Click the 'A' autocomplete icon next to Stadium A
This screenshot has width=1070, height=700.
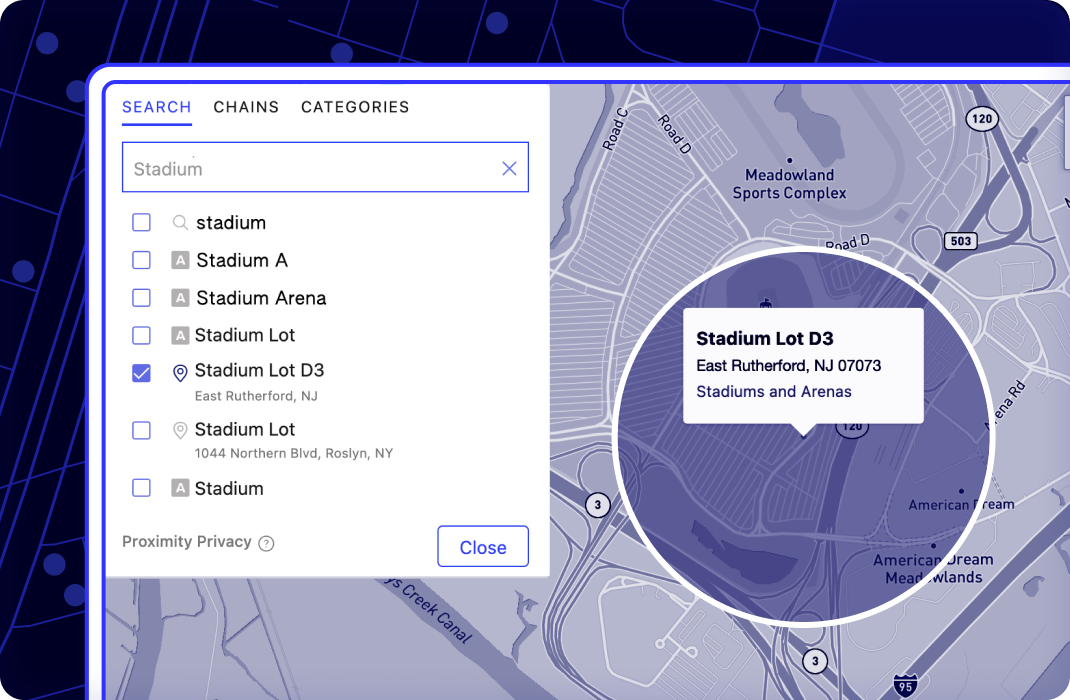(180, 260)
